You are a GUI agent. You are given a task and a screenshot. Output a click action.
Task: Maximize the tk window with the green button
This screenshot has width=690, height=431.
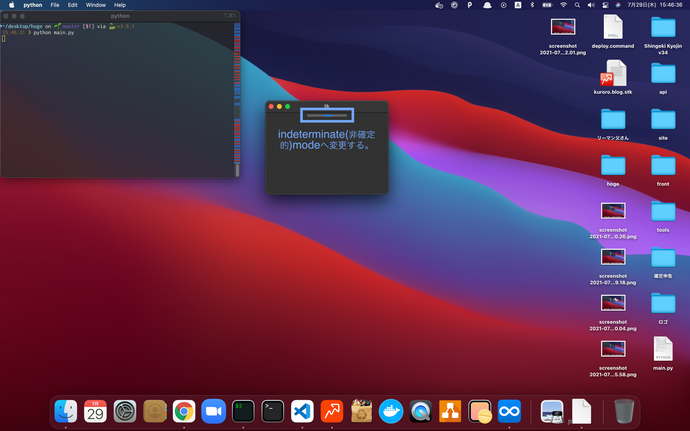pyautogui.click(x=287, y=107)
